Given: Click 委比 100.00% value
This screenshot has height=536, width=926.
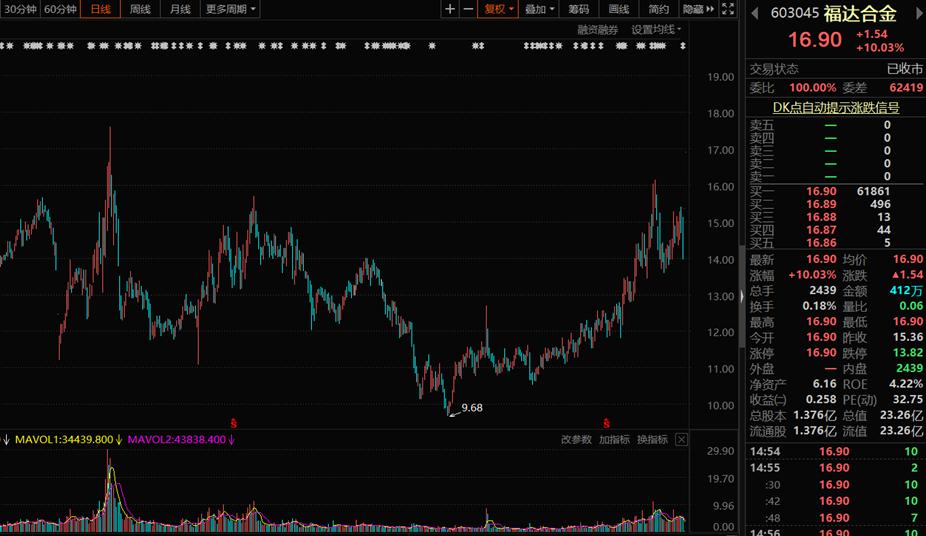Looking at the screenshot, I should coord(813,87).
